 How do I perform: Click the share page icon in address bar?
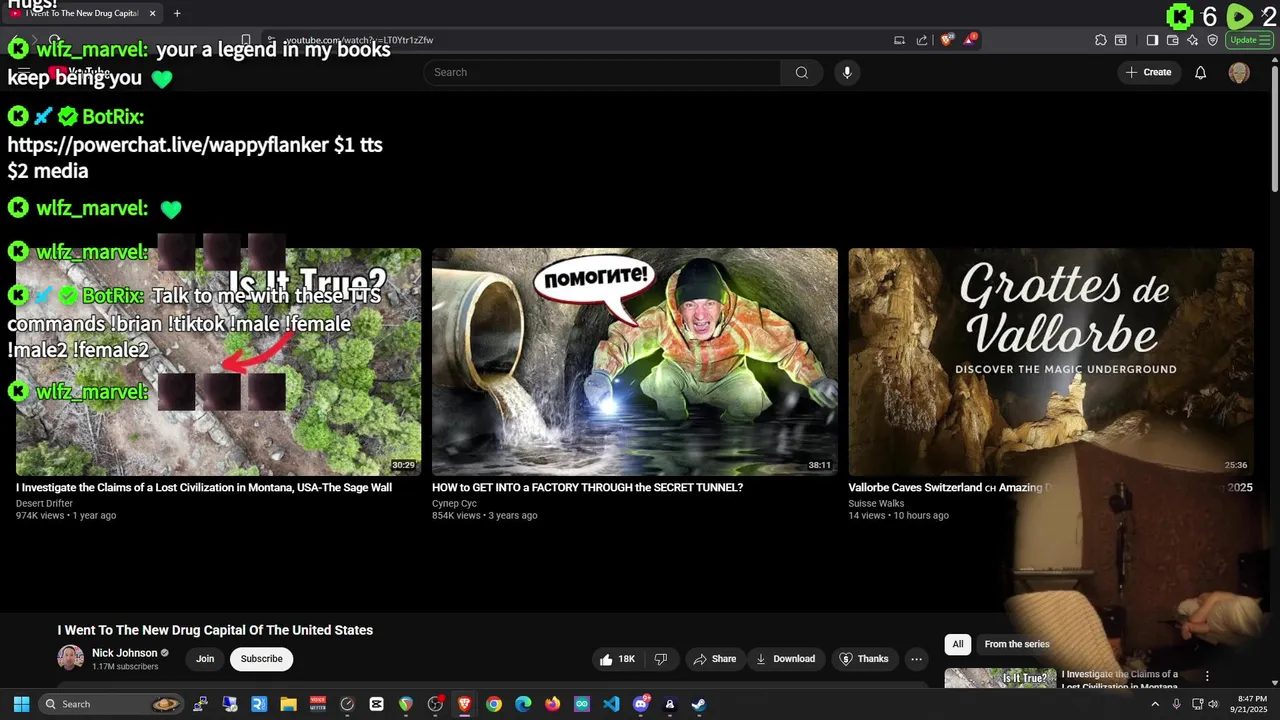pos(922,40)
